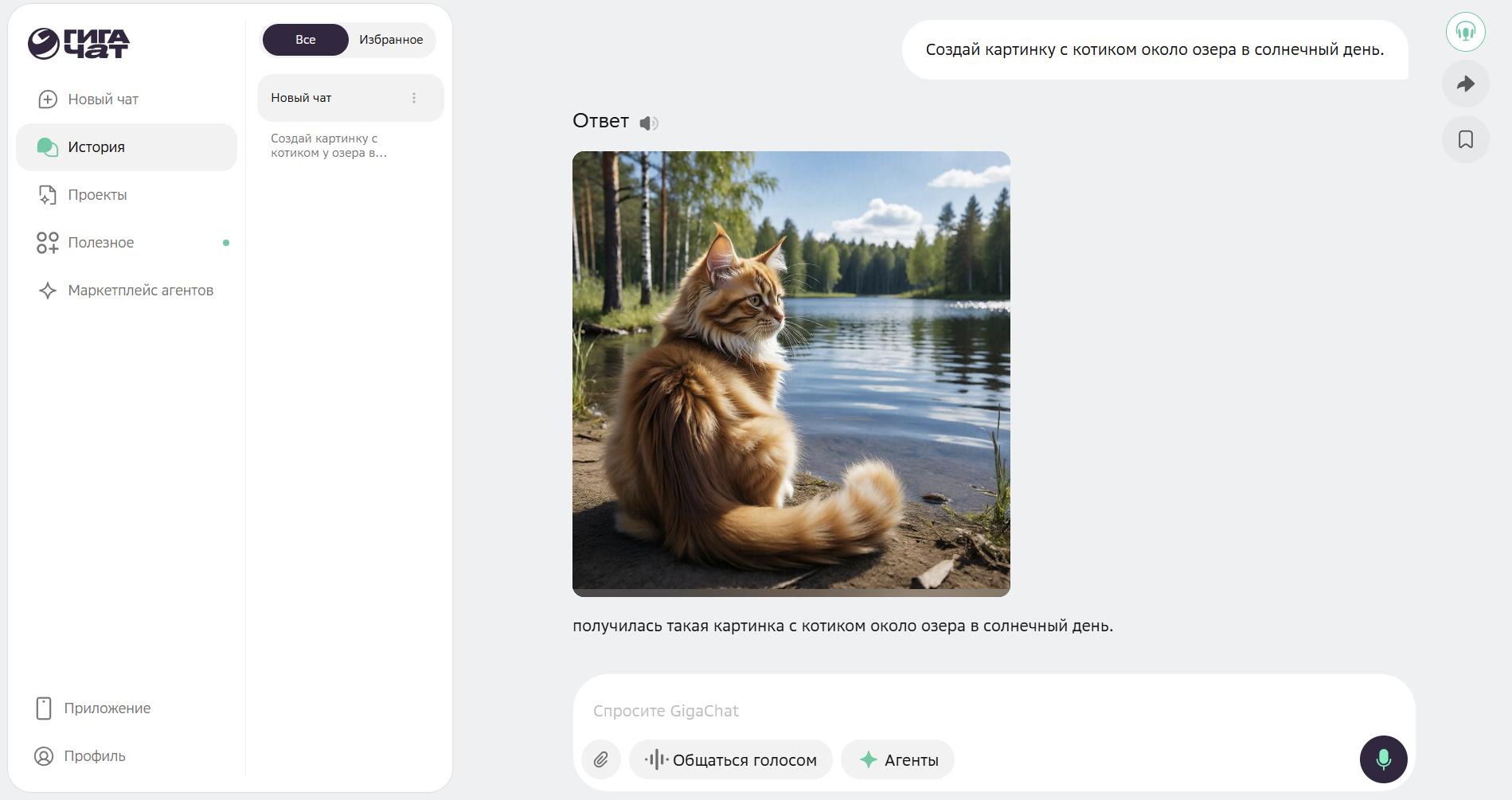This screenshot has width=1512, height=800.
Task: Click the GigaChat logo
Action: tap(78, 44)
